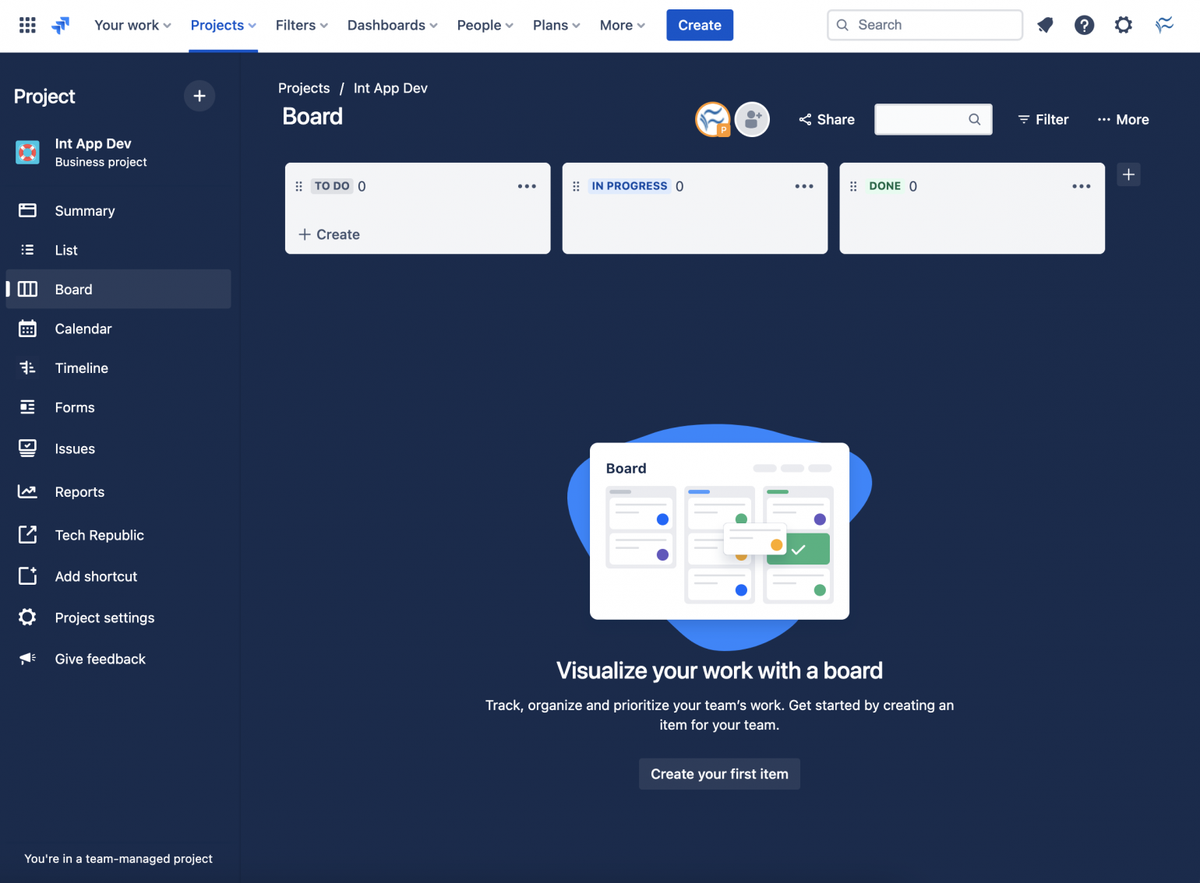Select the Timeline view in the sidebar

click(x=81, y=368)
